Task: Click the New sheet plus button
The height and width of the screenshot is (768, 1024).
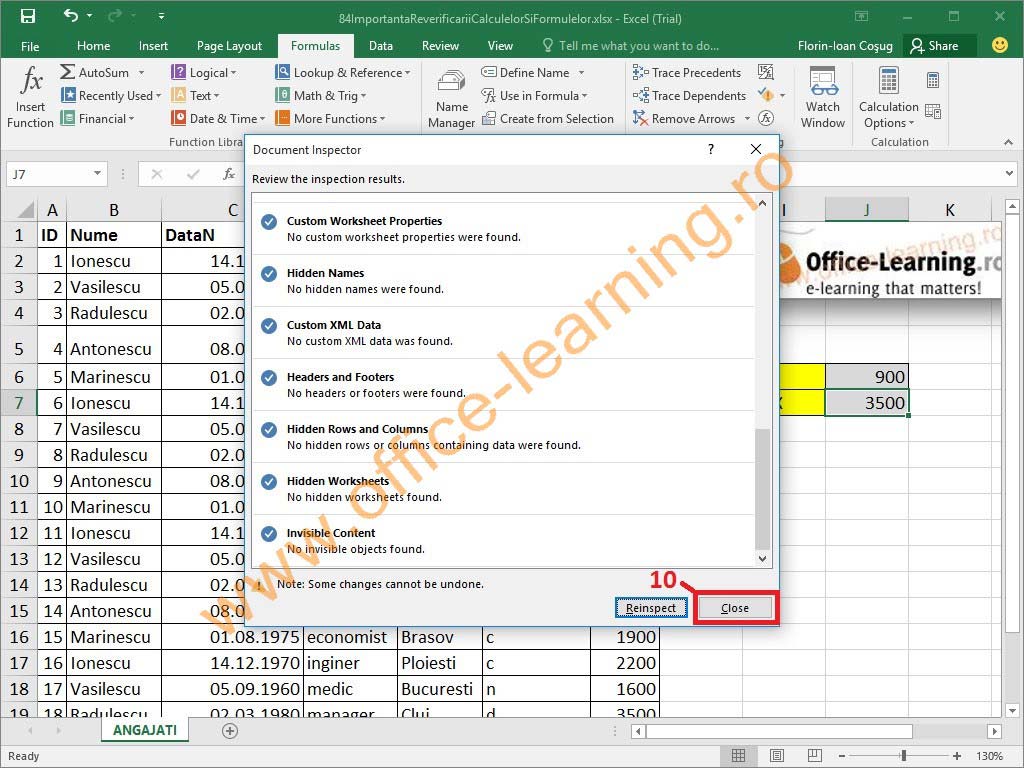Action: click(x=230, y=731)
